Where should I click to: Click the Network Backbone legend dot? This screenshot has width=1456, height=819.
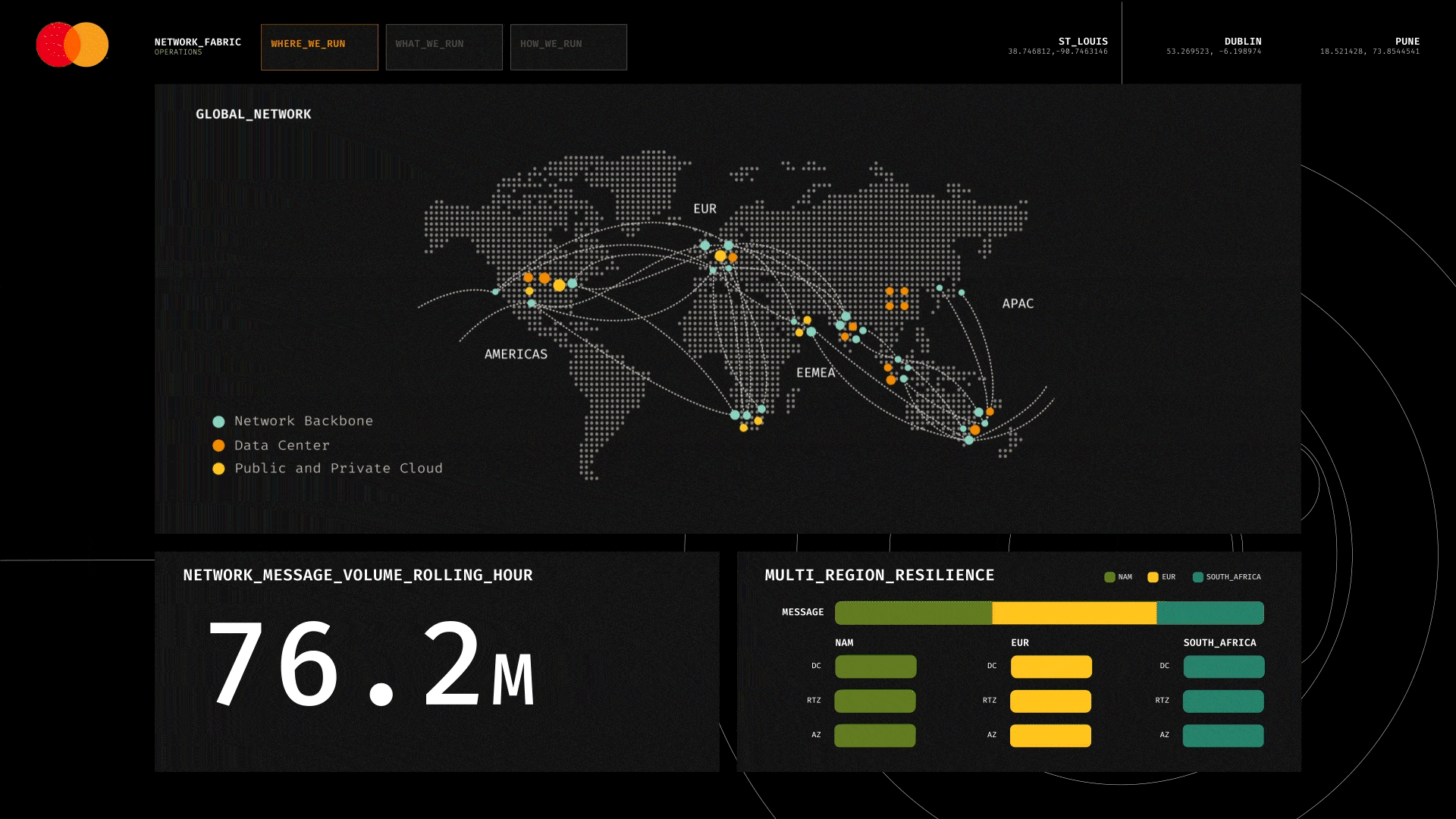[218, 422]
